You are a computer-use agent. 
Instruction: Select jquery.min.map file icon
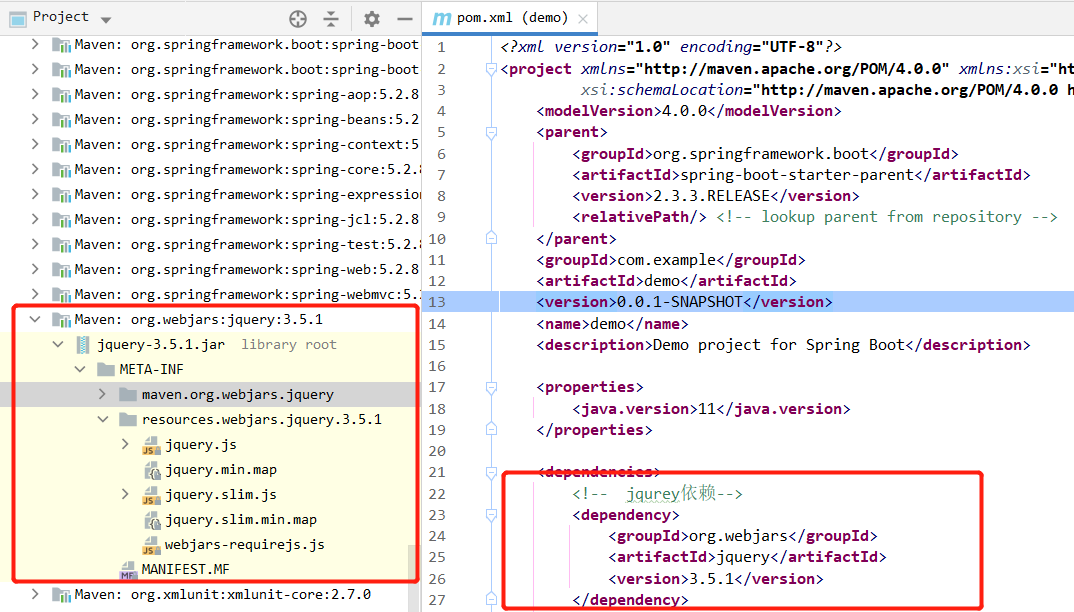(153, 470)
